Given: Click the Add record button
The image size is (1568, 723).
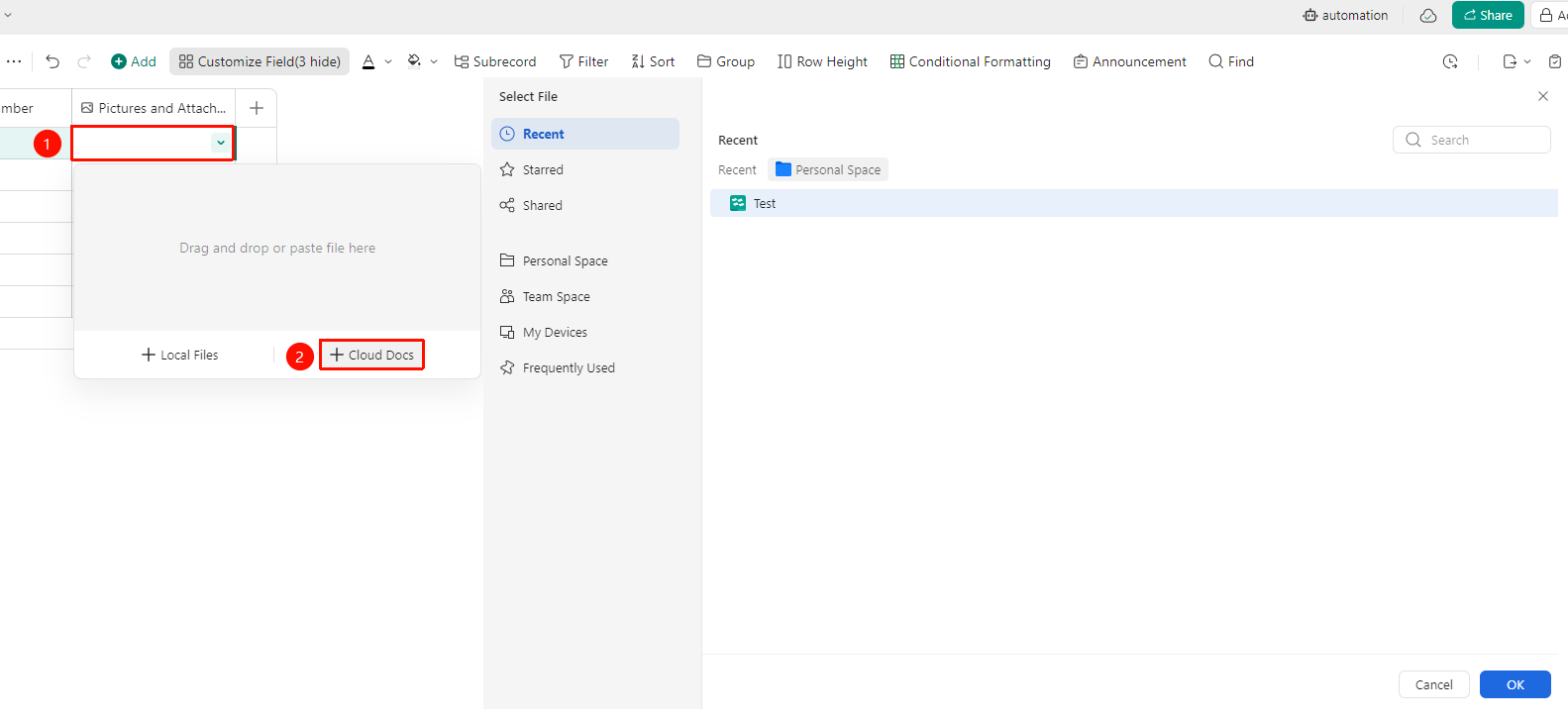Looking at the screenshot, I should click(134, 61).
